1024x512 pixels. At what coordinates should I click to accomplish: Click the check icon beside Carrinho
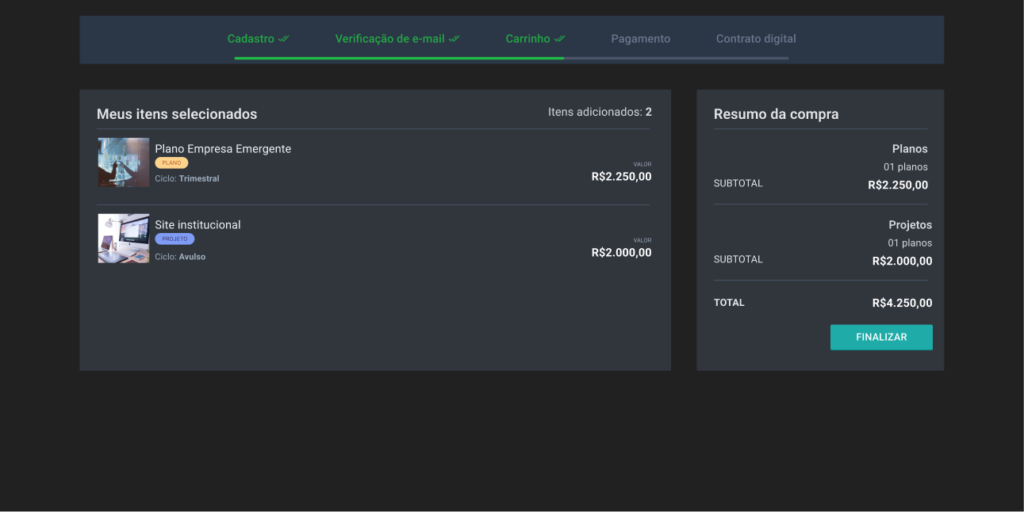click(x=560, y=39)
